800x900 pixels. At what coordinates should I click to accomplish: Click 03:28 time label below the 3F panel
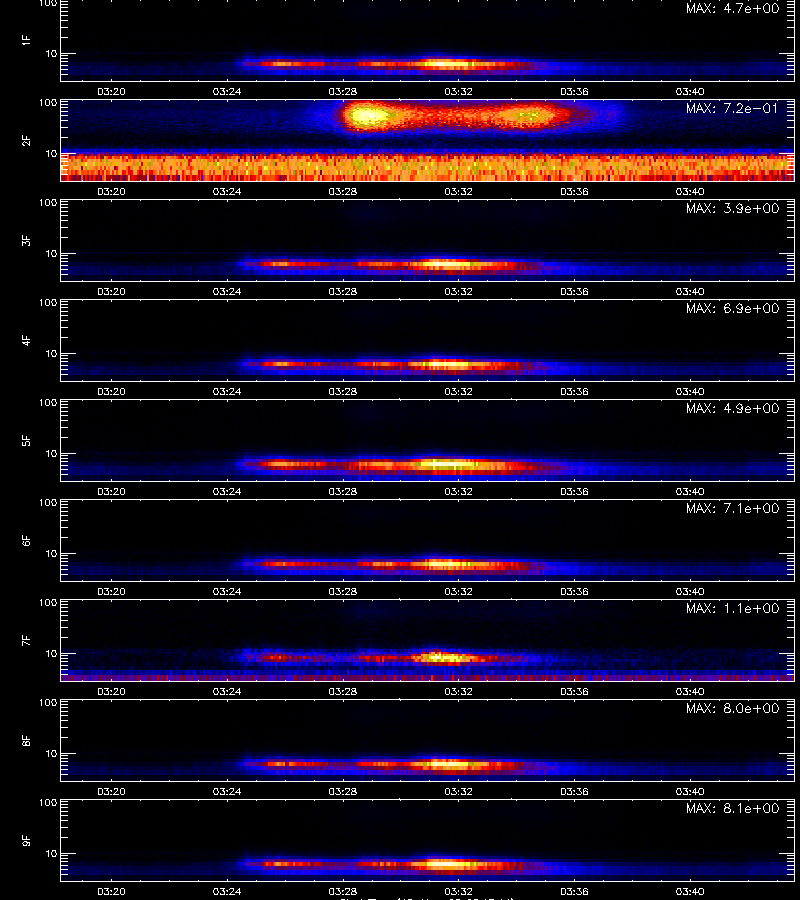click(x=343, y=291)
